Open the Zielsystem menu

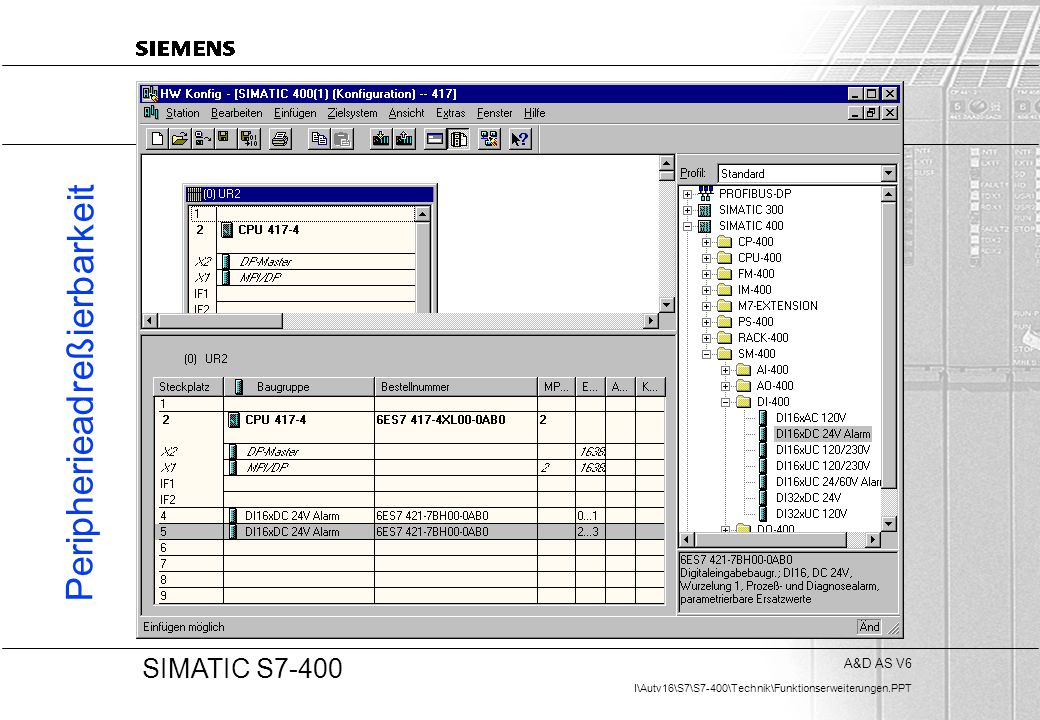352,113
